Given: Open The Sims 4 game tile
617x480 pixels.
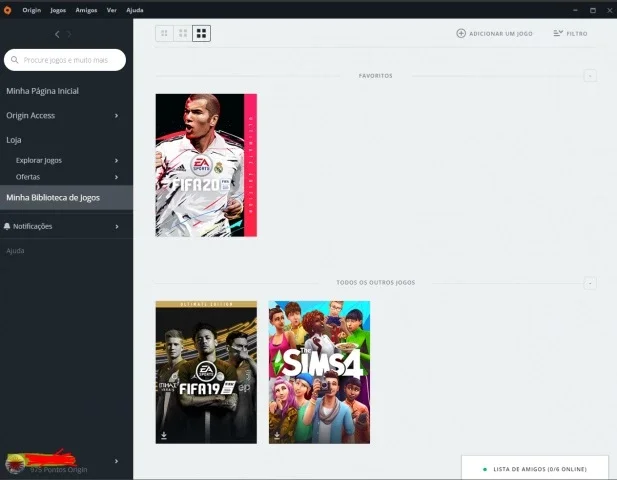Looking at the screenshot, I should 319,372.
